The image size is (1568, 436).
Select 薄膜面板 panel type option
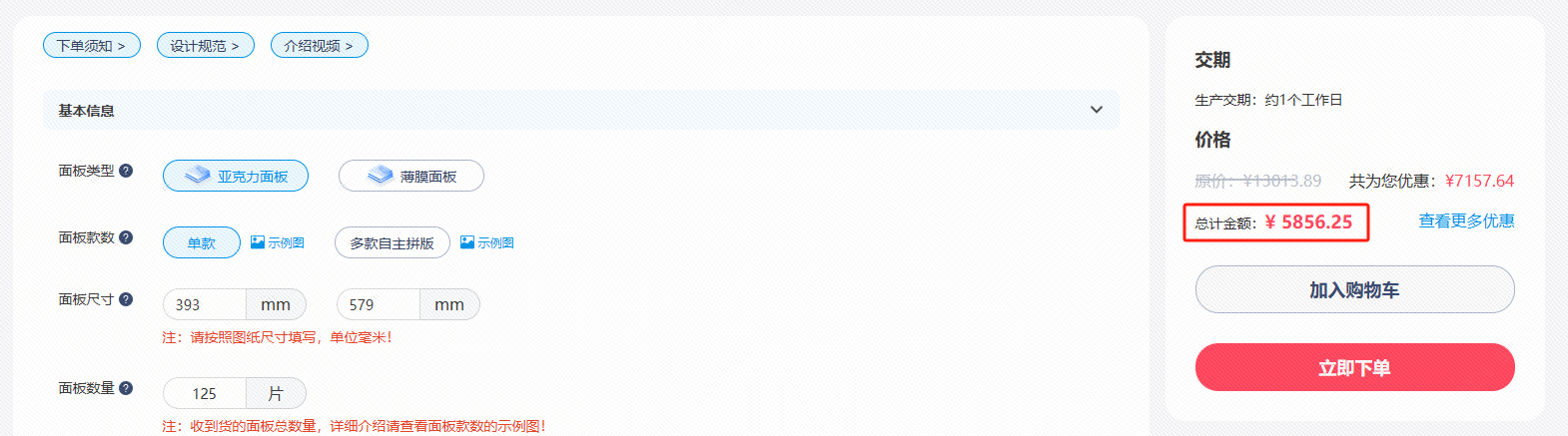[411, 176]
